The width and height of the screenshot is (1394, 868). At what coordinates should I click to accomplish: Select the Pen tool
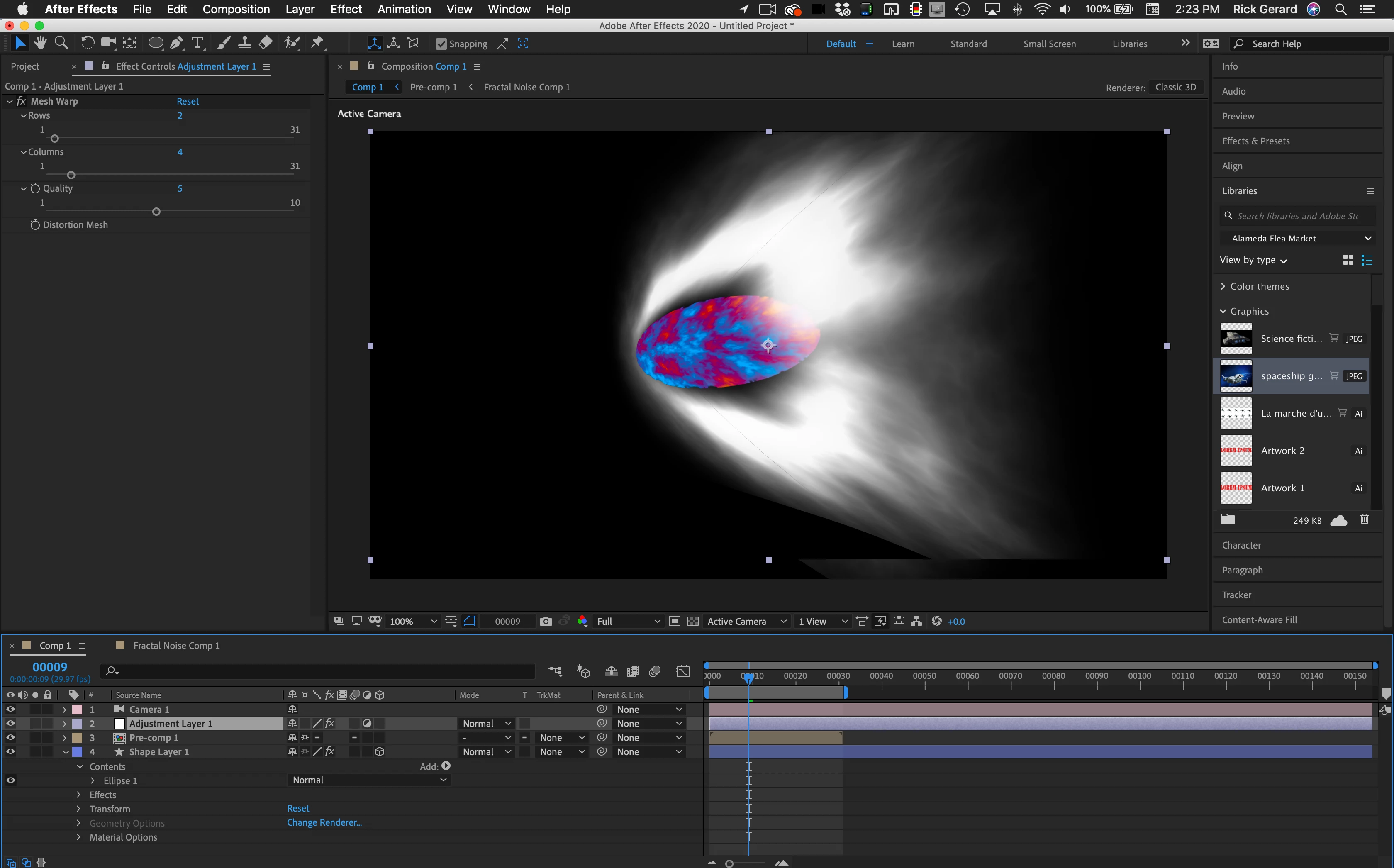(x=177, y=43)
